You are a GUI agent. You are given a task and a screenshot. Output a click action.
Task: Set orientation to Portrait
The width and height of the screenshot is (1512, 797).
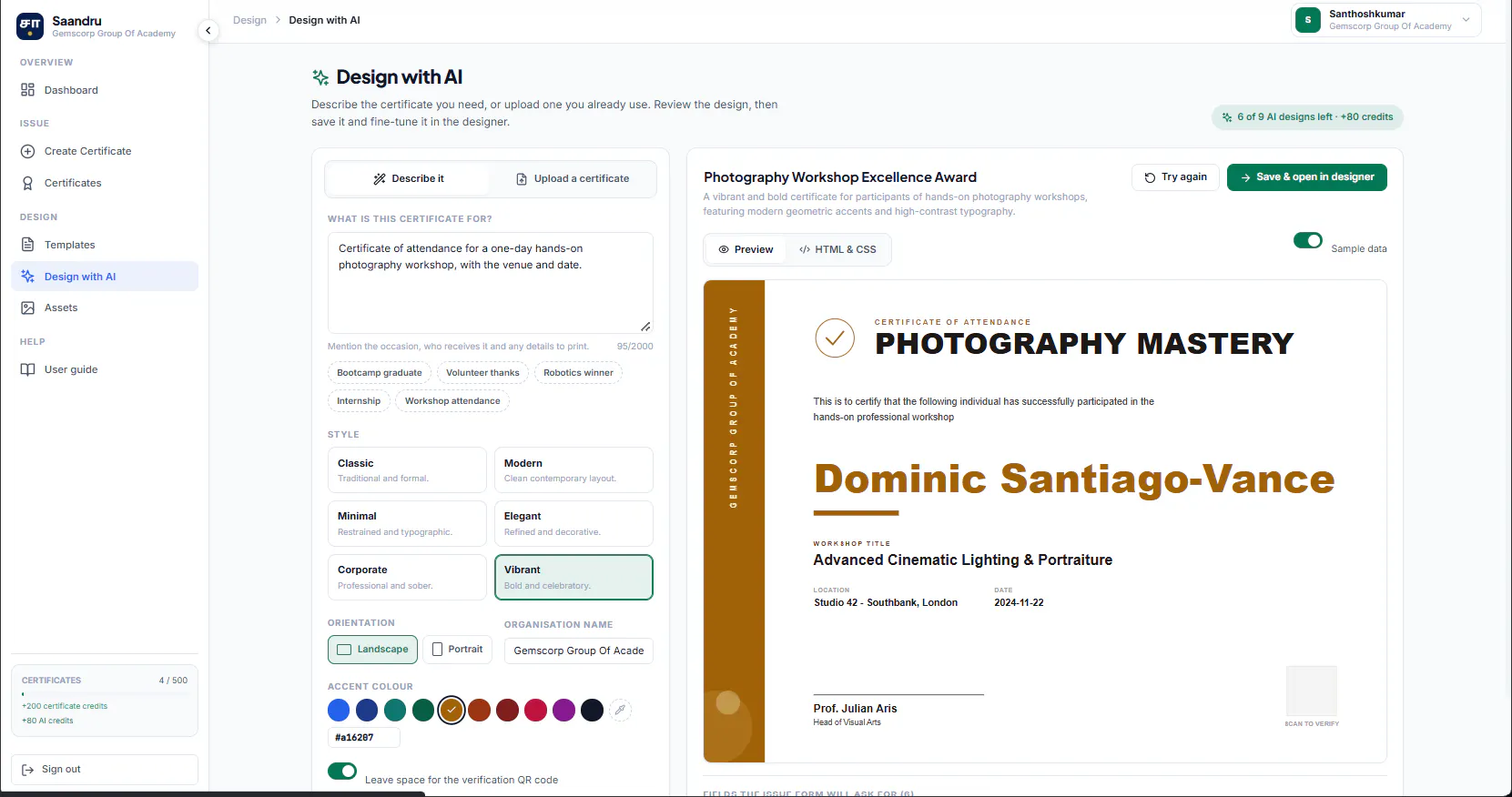click(x=457, y=650)
